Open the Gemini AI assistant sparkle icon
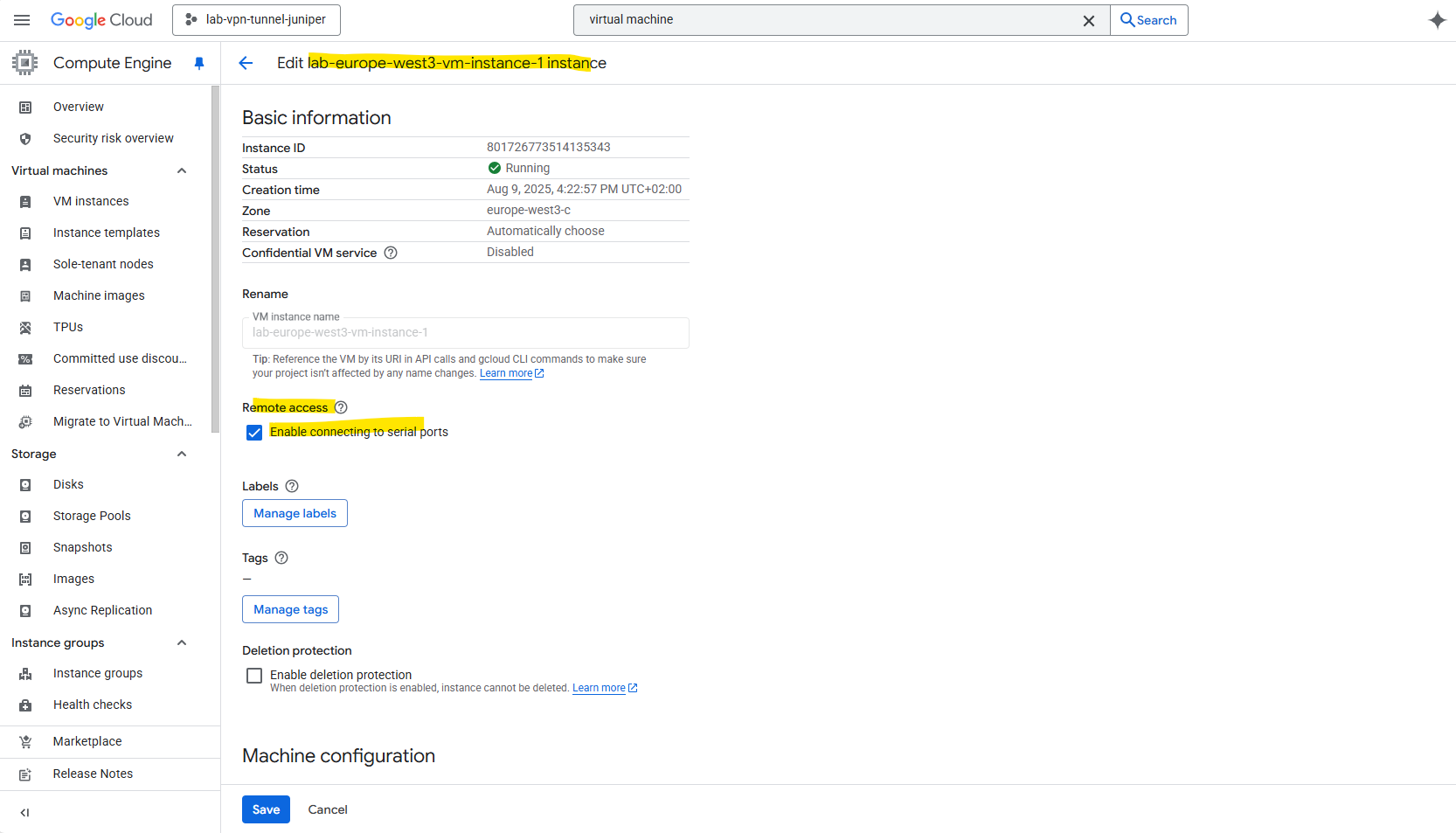 click(1437, 20)
